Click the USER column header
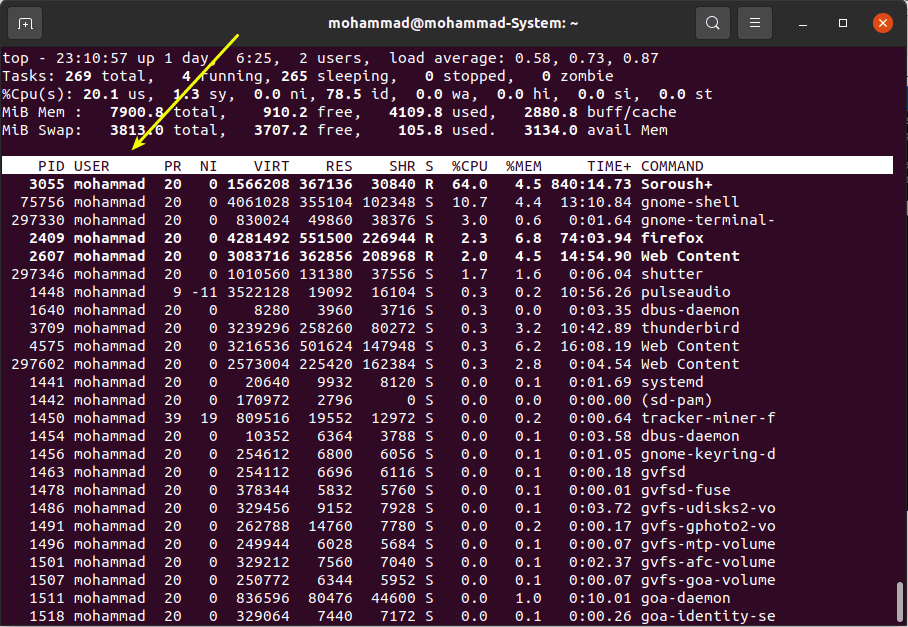 click(92, 166)
